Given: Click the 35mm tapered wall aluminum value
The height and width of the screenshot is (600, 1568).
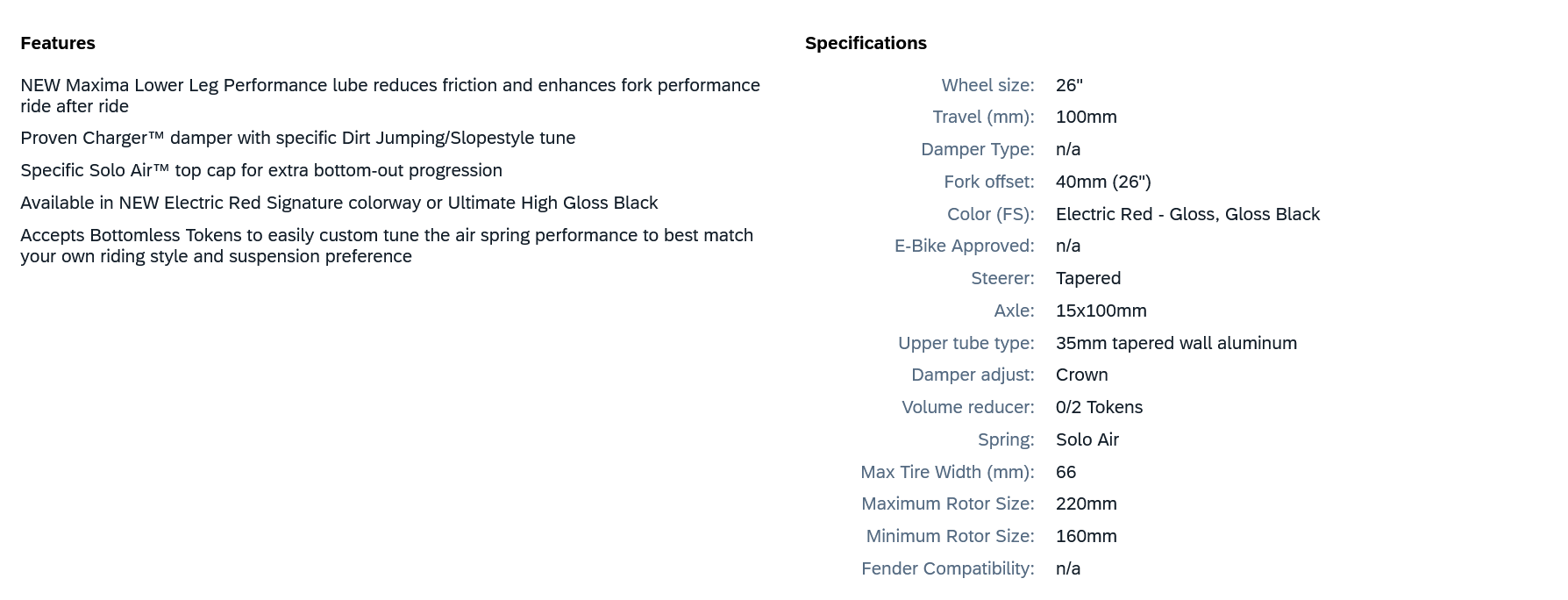Looking at the screenshot, I should coord(1175,343).
